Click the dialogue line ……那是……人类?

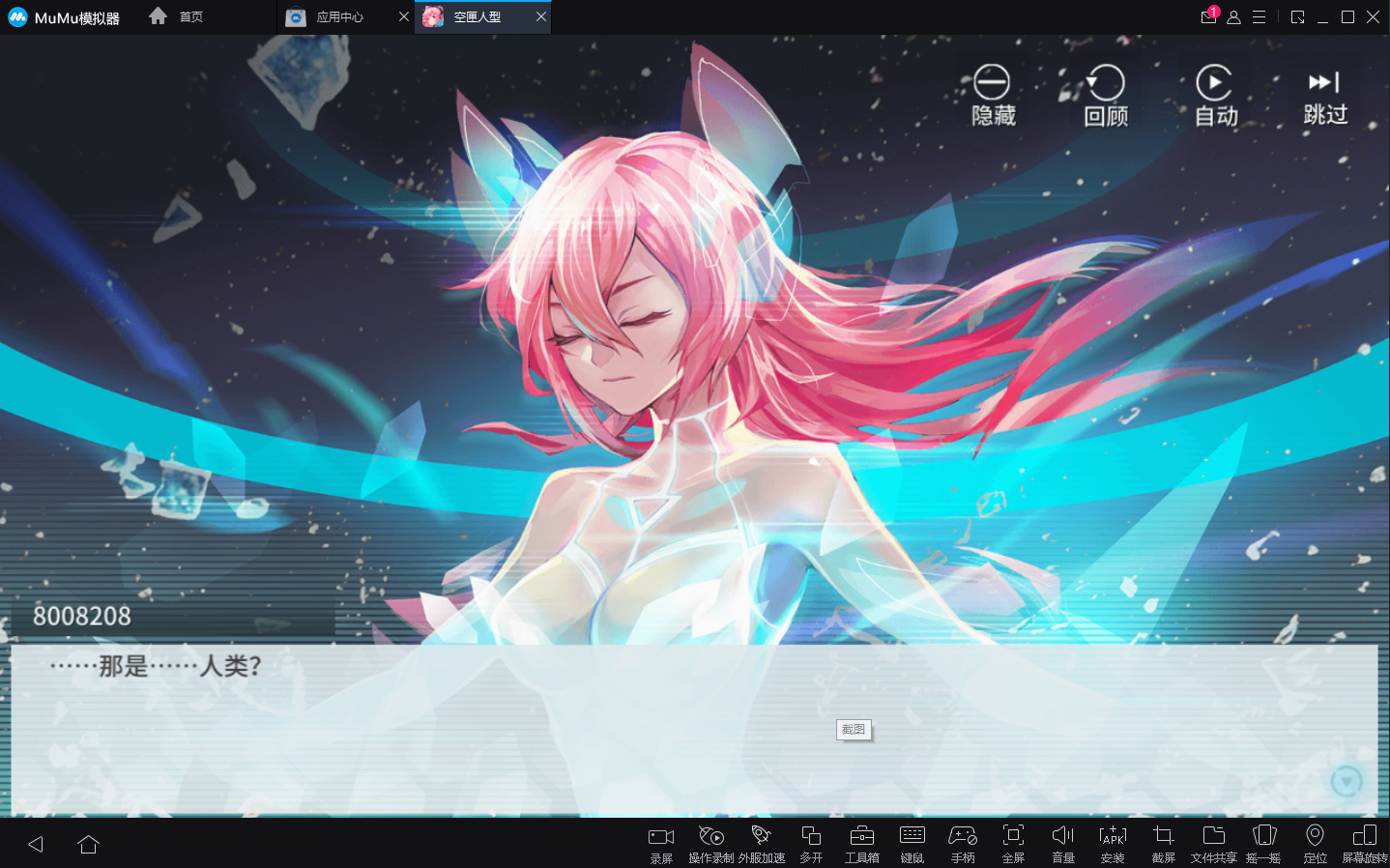point(156,666)
